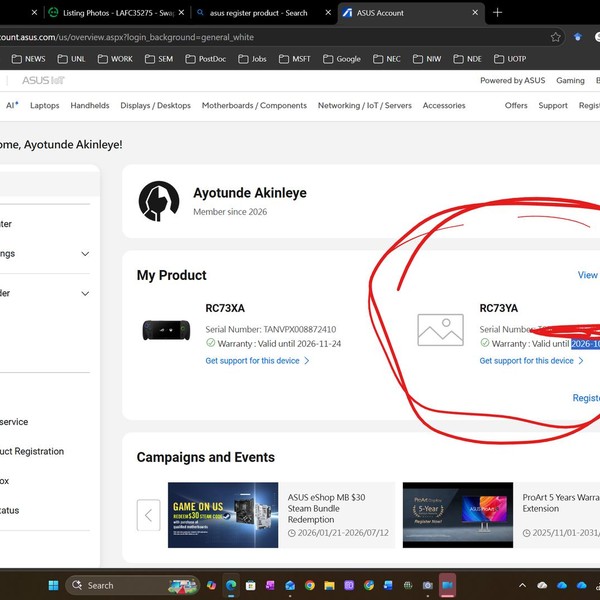Viewport: 600px width, 600px height.
Task: Open the NIW bookmarks folder
Action: pos(427,59)
